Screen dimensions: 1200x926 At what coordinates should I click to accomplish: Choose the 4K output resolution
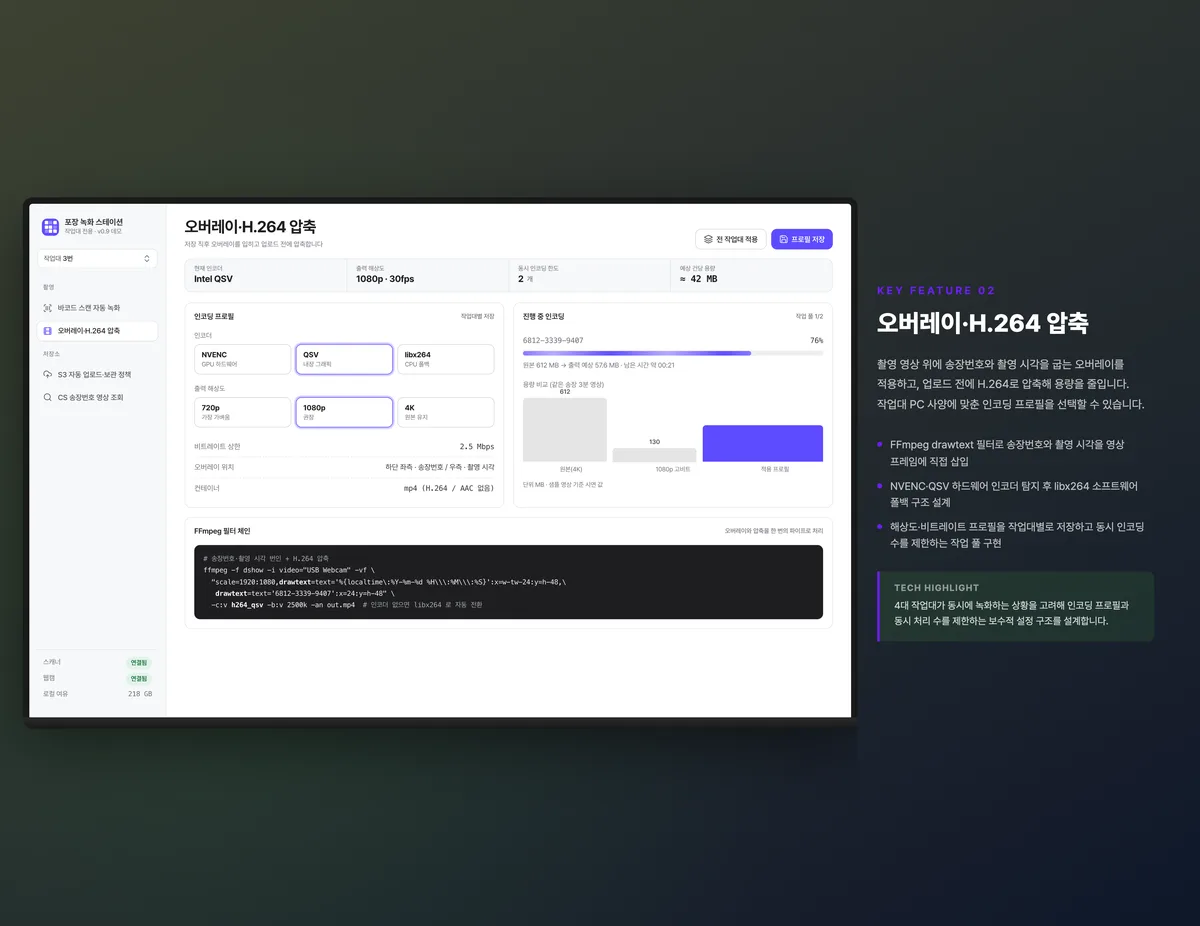pos(446,412)
